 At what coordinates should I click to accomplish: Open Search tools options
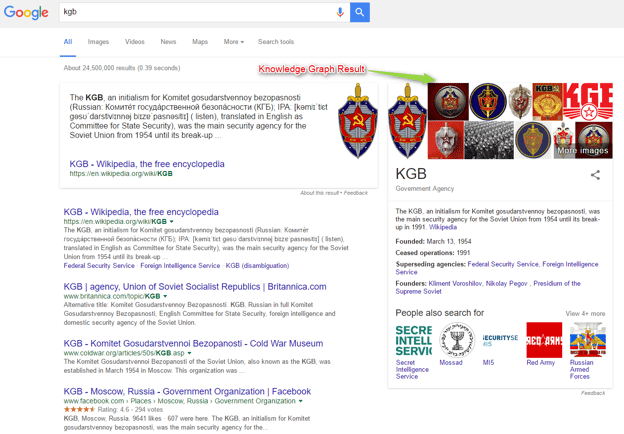point(276,42)
